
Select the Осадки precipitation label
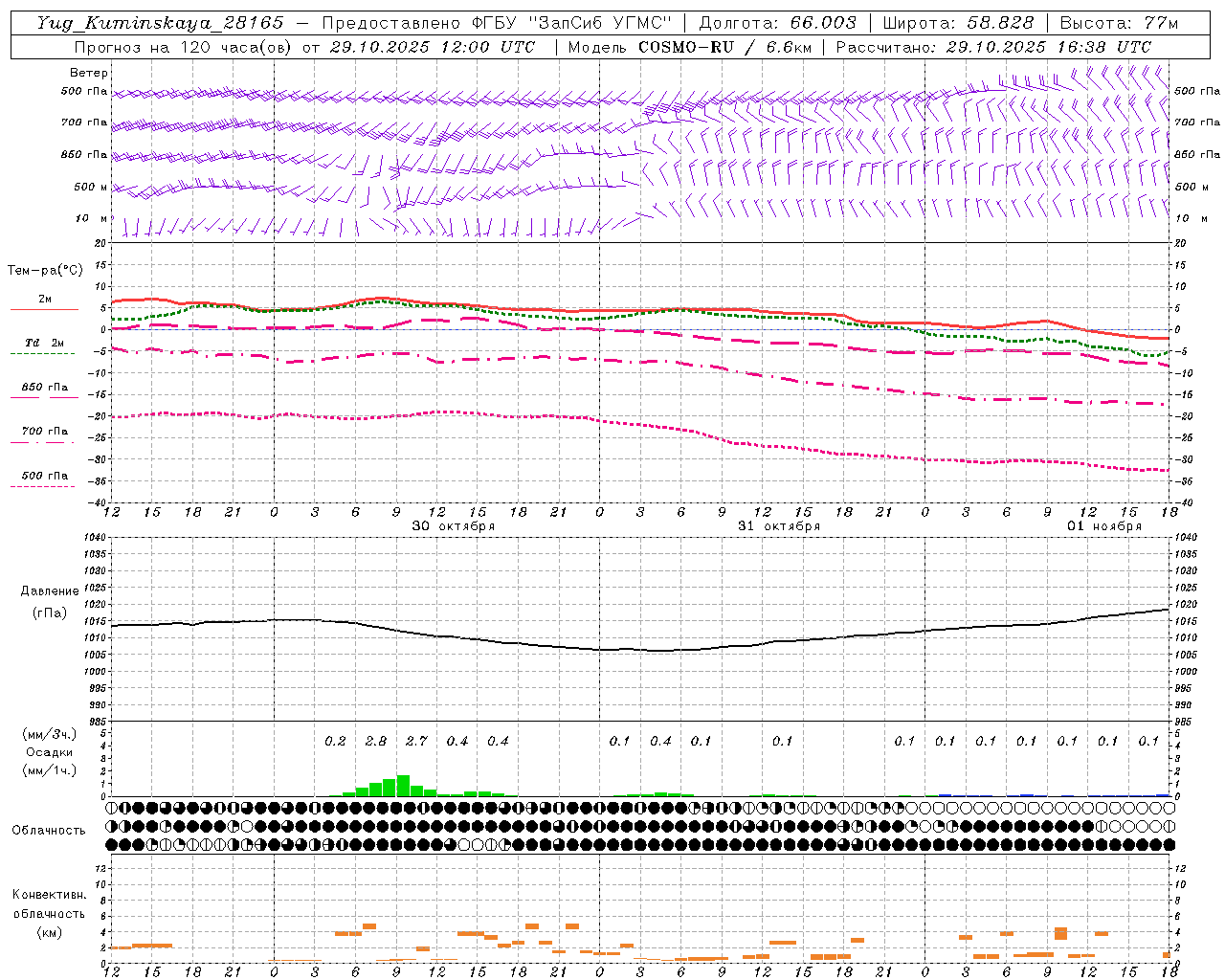coord(50,752)
